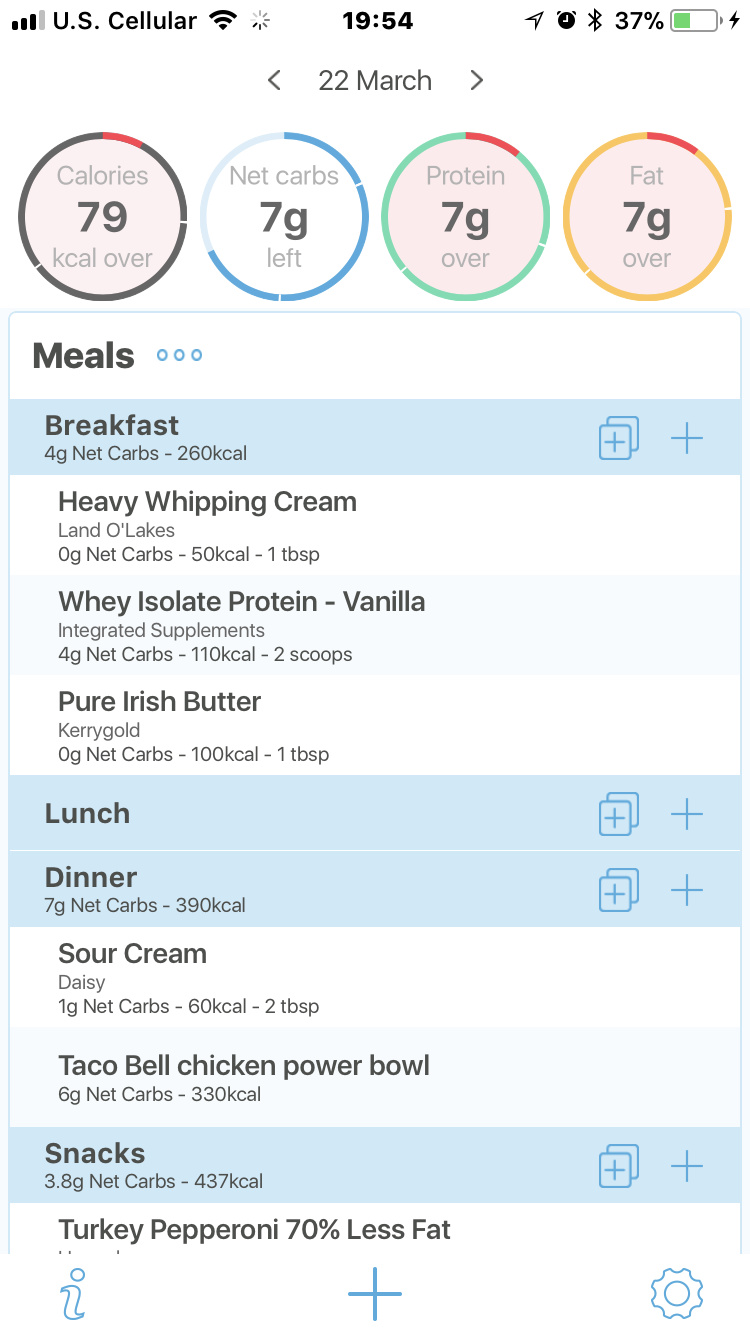Open the Meals three-dot options menu
750x1334 pixels.
point(180,355)
